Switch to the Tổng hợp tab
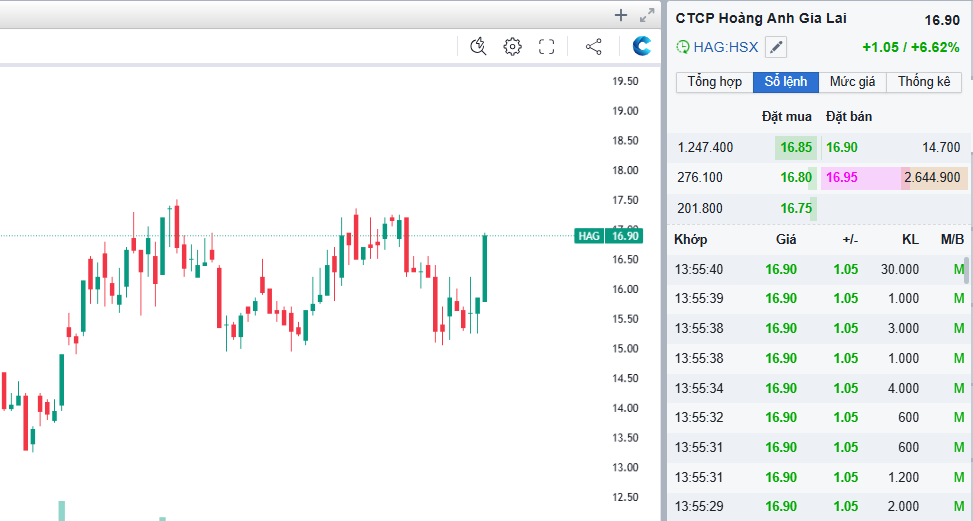Image resolution: width=973 pixels, height=521 pixels. pyautogui.click(x=715, y=82)
